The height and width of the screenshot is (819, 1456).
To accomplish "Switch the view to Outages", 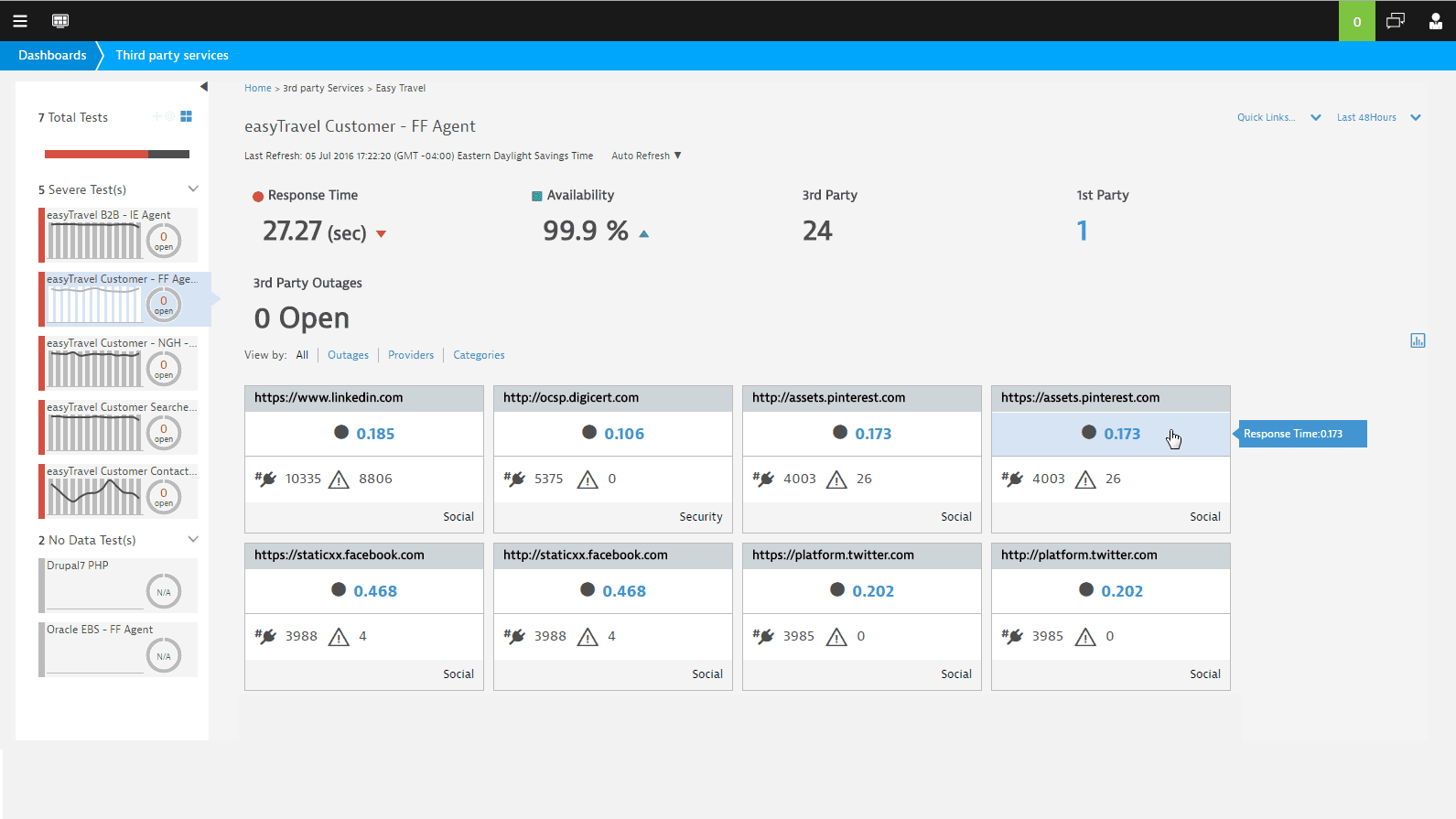I will tap(349, 355).
